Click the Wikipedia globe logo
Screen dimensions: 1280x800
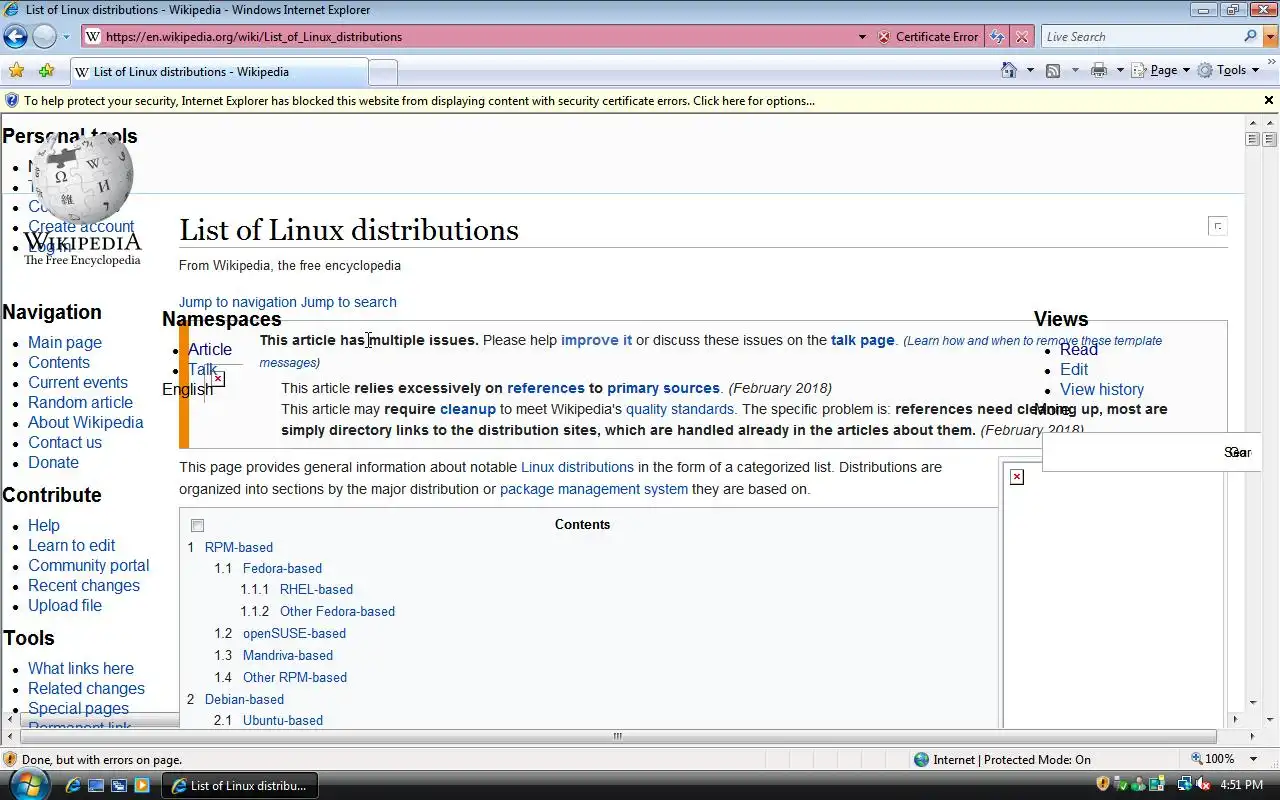(82, 178)
